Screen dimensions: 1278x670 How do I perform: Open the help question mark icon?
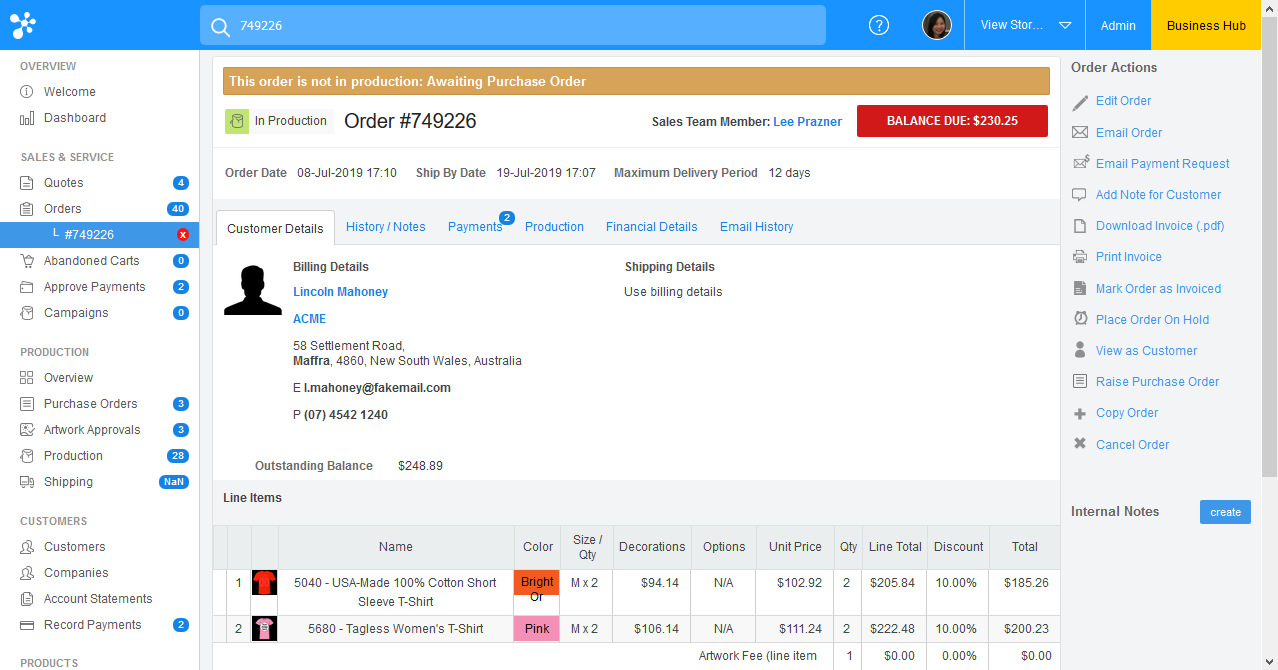pyautogui.click(x=878, y=25)
